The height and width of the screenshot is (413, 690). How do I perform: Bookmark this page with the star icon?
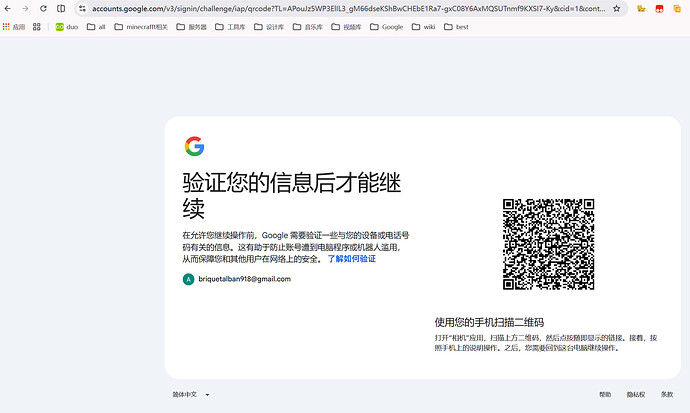617,8
